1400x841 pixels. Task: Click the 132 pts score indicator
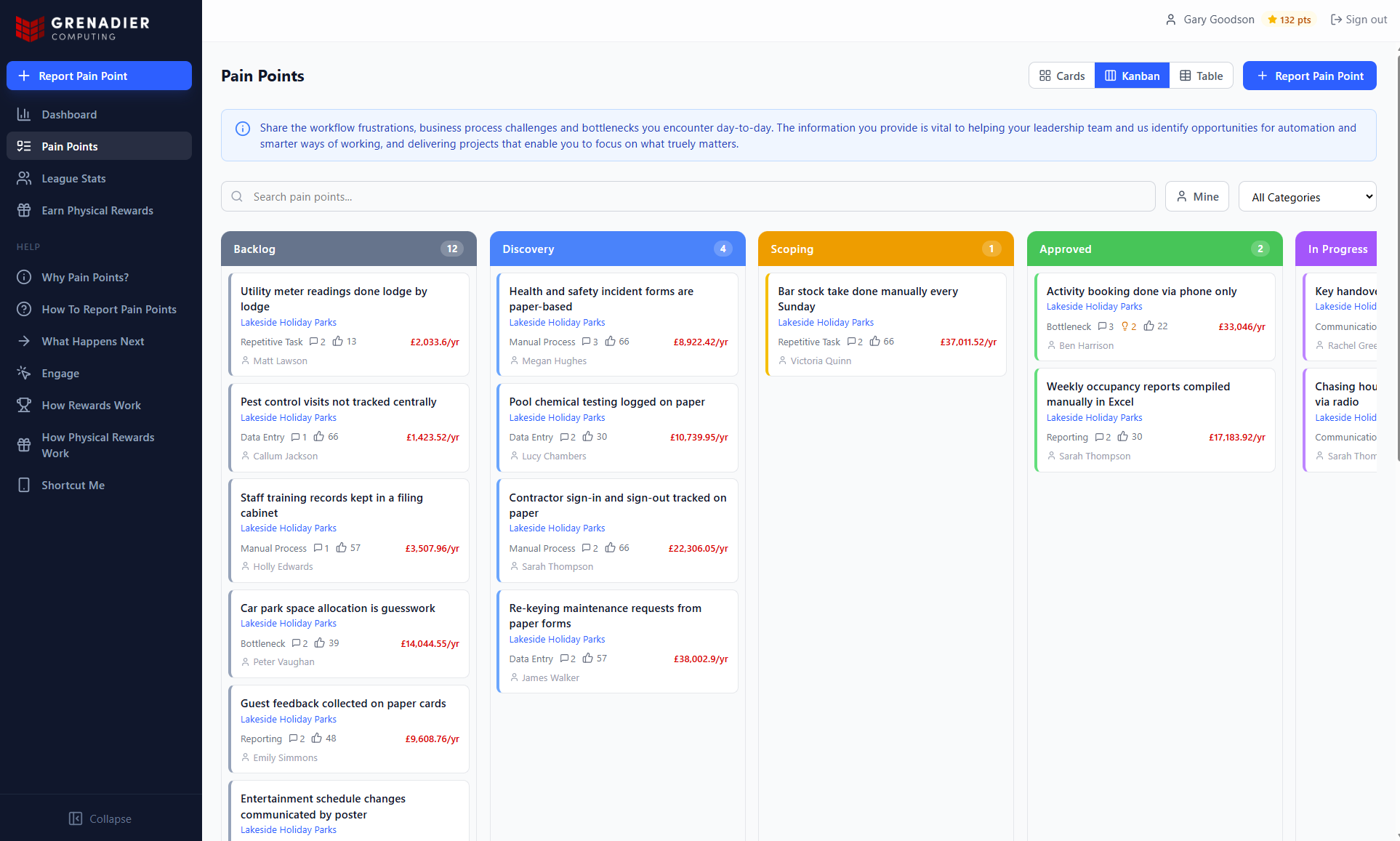1289,20
